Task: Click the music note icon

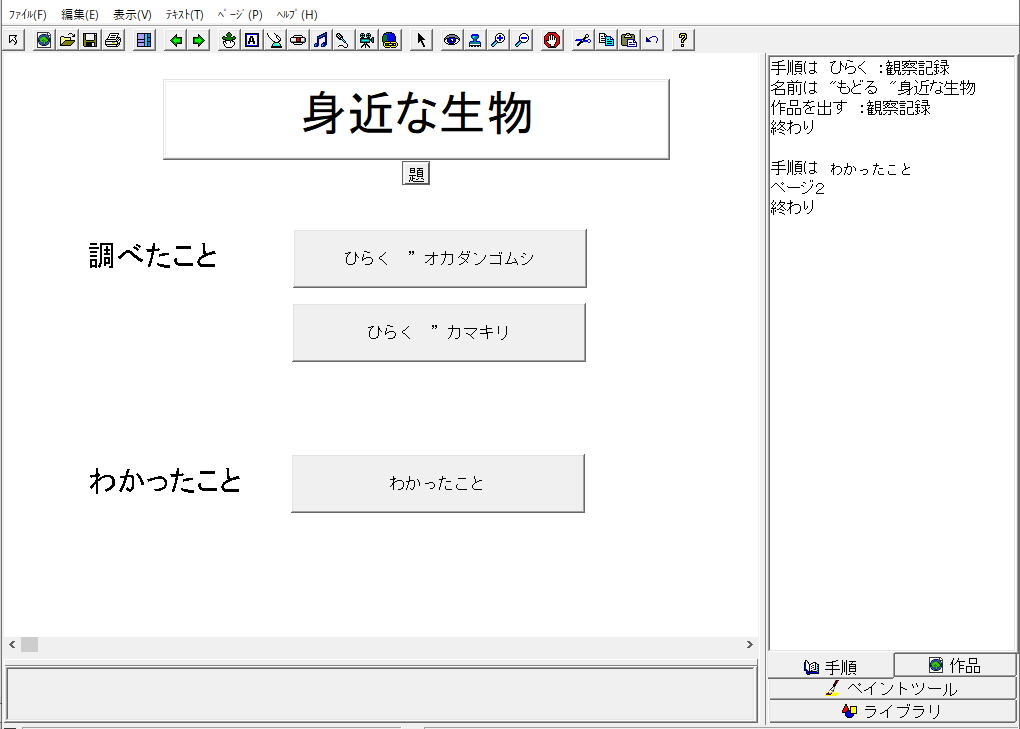Action: [321, 40]
